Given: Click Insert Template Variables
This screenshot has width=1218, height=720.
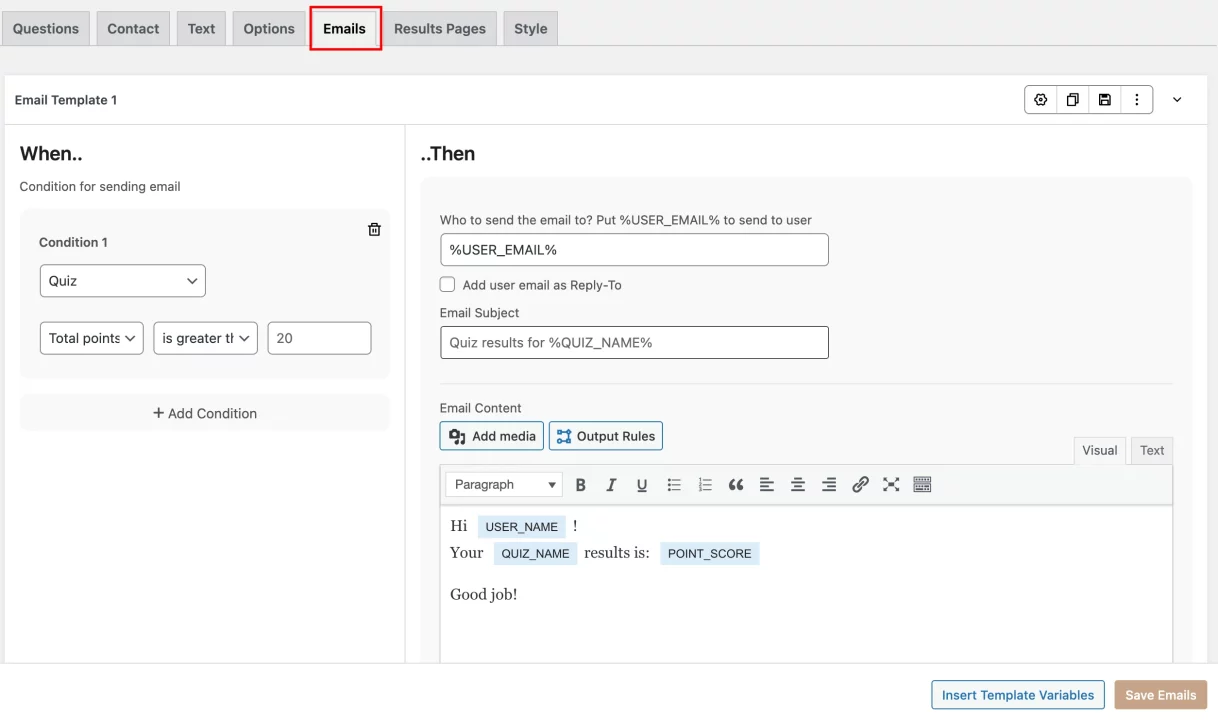Looking at the screenshot, I should click(x=1017, y=694).
